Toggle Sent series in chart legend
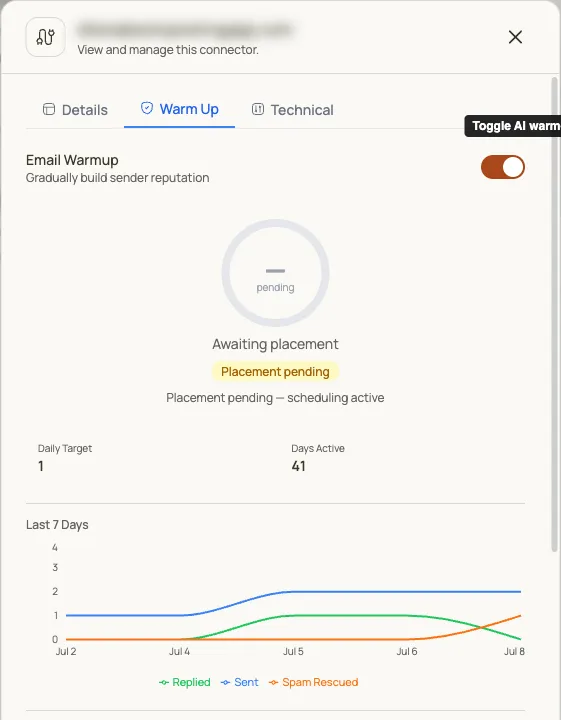 click(240, 682)
